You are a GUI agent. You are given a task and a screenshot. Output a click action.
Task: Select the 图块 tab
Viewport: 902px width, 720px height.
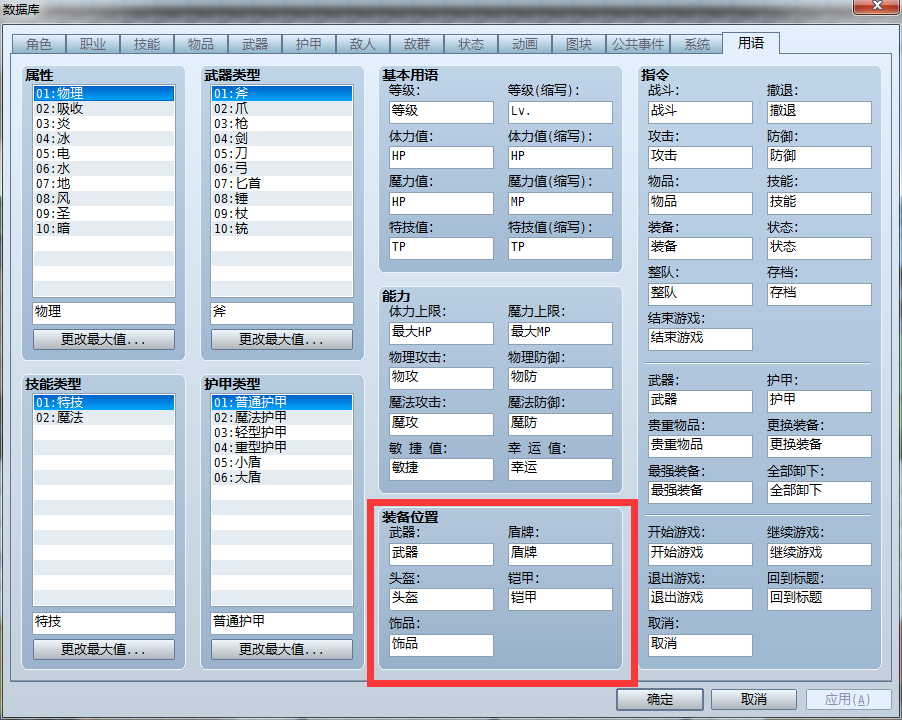579,44
